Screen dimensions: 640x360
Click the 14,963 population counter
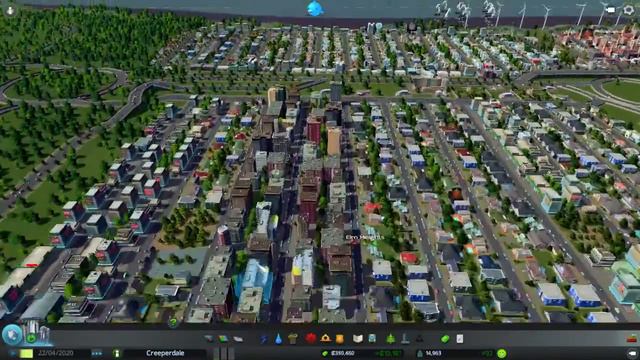click(433, 353)
